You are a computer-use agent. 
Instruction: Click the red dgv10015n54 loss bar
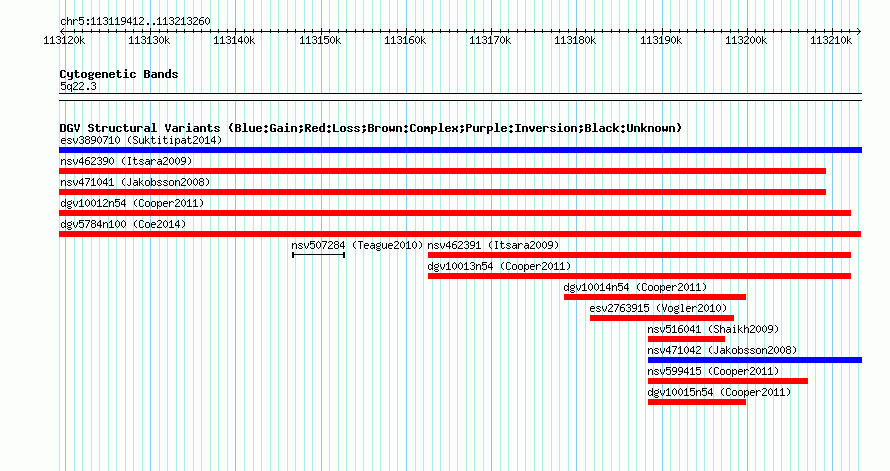(697, 402)
